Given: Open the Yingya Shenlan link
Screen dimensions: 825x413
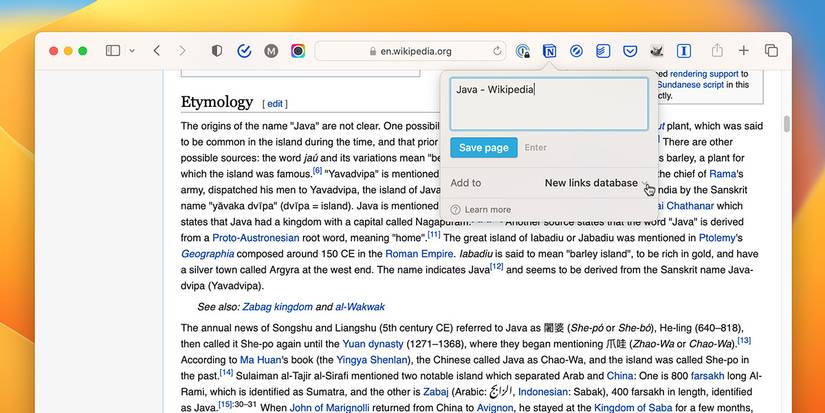Looking at the screenshot, I should coord(372,360).
